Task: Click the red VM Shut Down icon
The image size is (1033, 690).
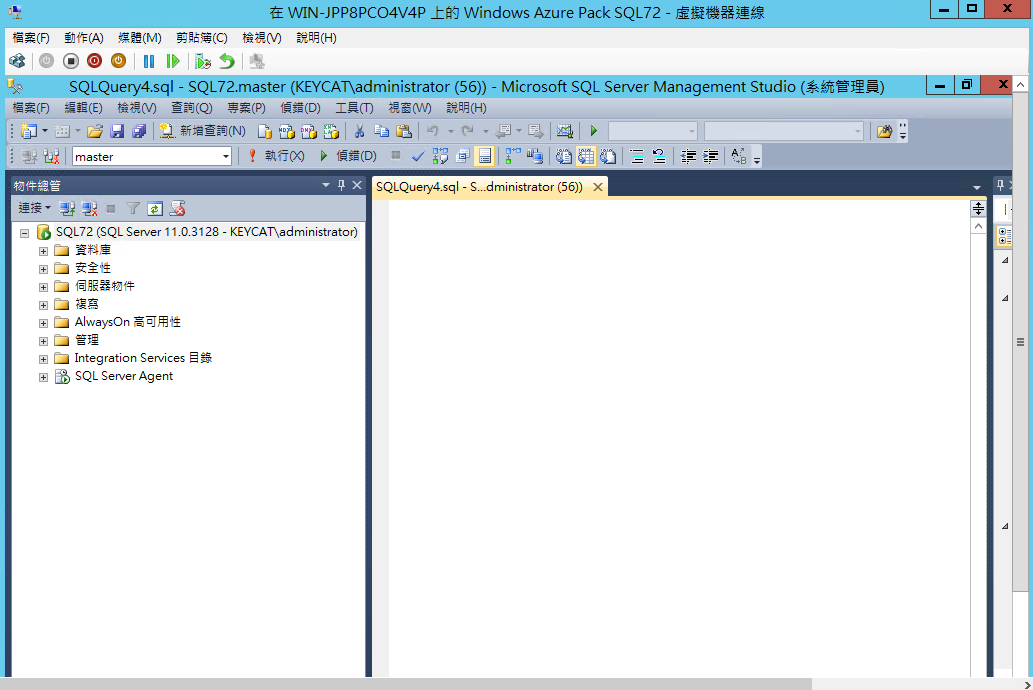Action: (94, 61)
